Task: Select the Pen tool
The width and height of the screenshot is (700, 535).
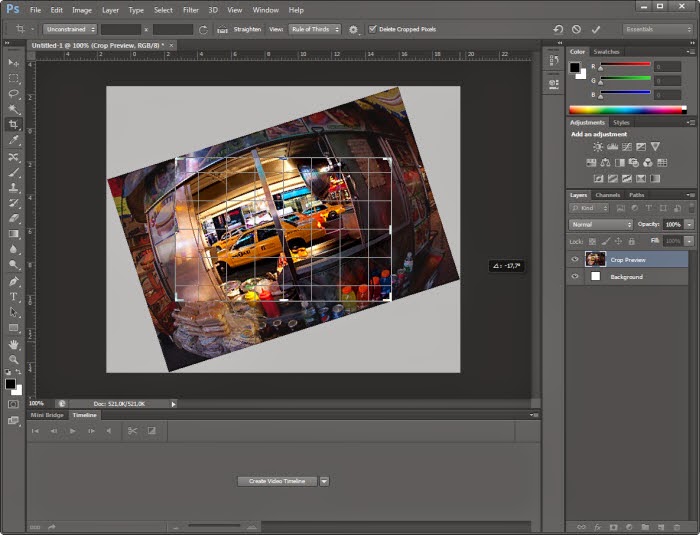Action: click(13, 281)
